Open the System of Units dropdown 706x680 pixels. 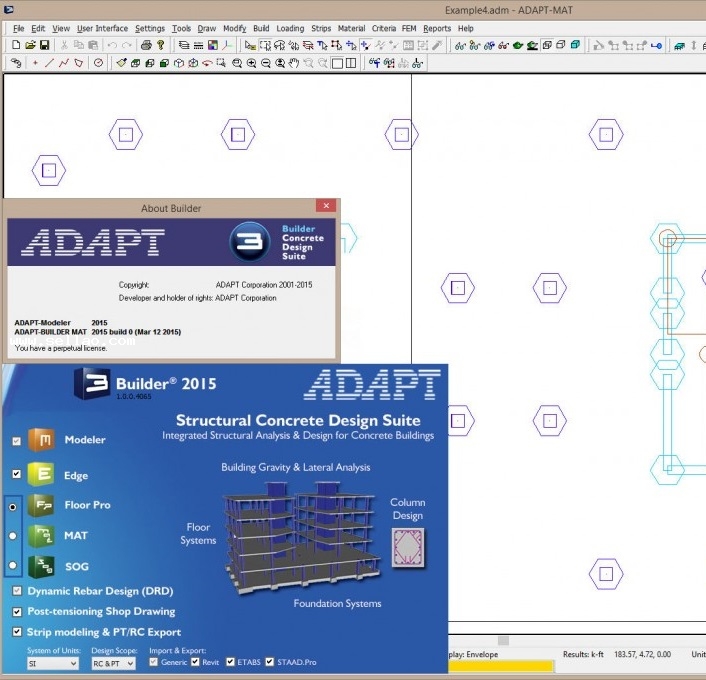[53, 663]
